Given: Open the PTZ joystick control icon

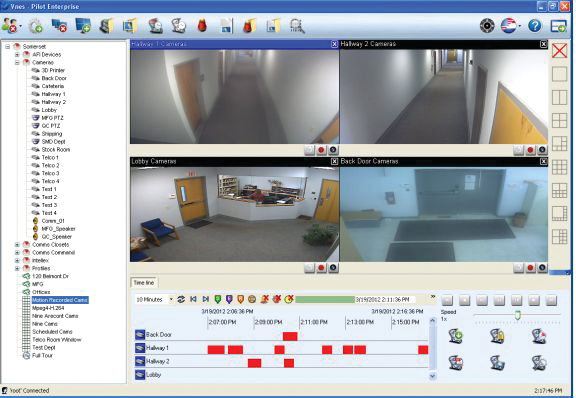Looking at the screenshot, I should [x=487, y=26].
